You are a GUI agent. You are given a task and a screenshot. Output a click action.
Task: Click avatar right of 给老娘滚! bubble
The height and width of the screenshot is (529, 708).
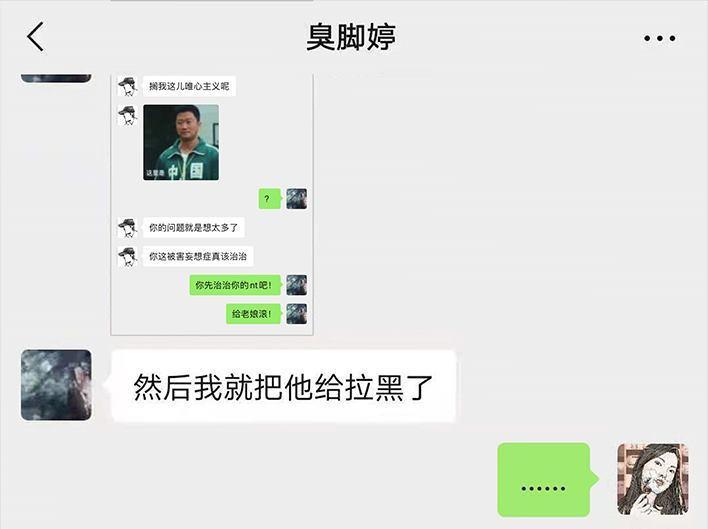[x=297, y=314]
